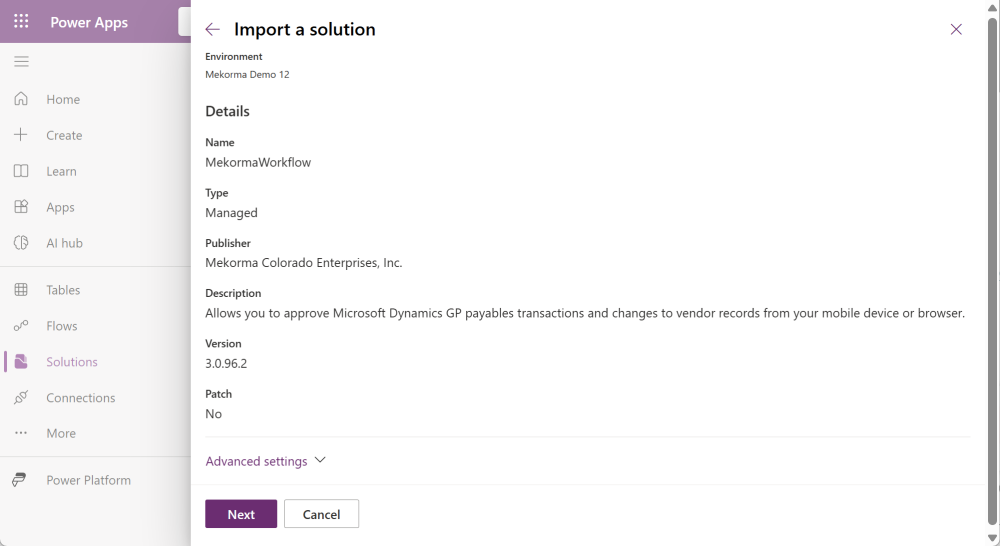
Task: Click the Apps grid icon
Action: pos(21,207)
